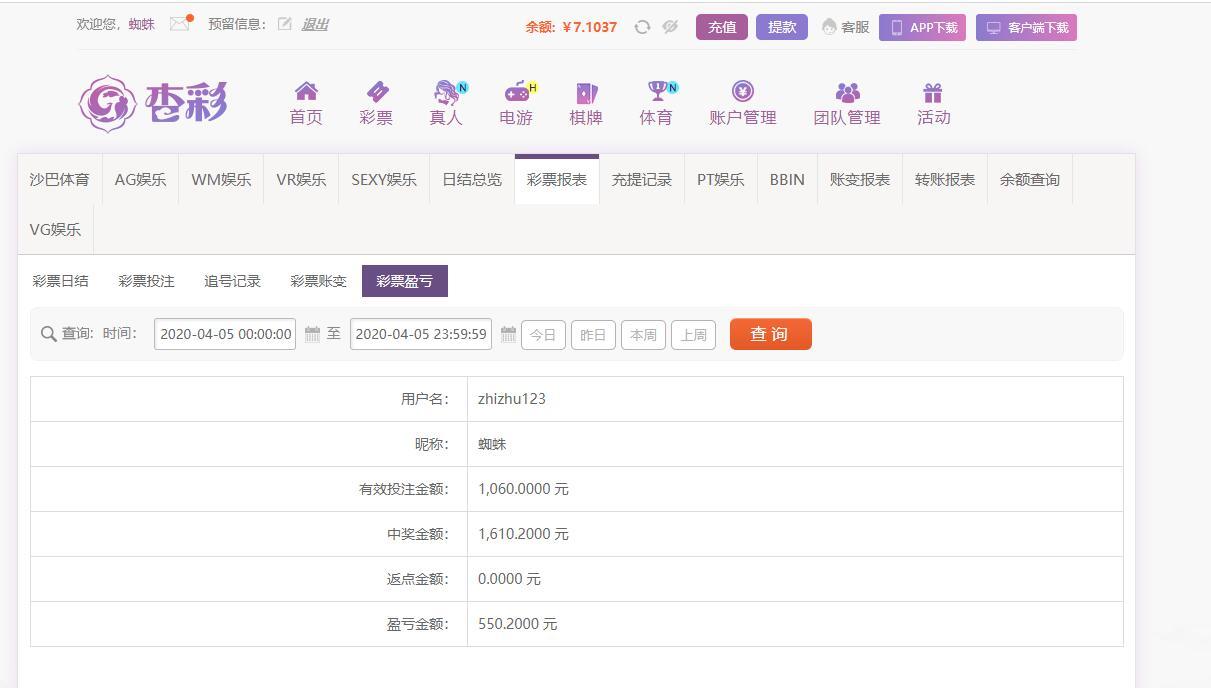This screenshot has width=1211, height=688.
Task: Switch to 彩票报表 tab
Action: pos(557,179)
